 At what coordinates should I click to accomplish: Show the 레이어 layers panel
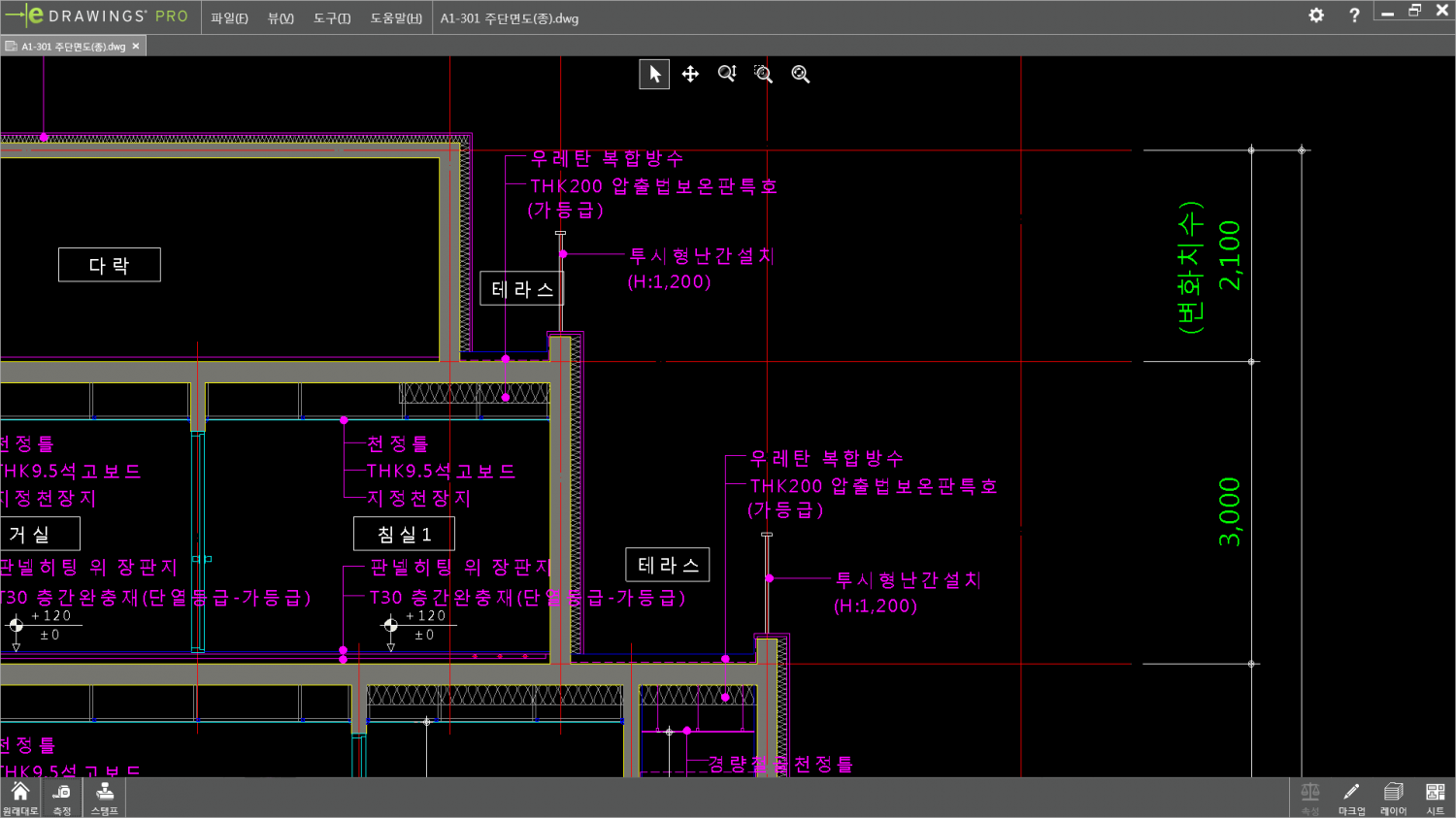tap(1393, 798)
